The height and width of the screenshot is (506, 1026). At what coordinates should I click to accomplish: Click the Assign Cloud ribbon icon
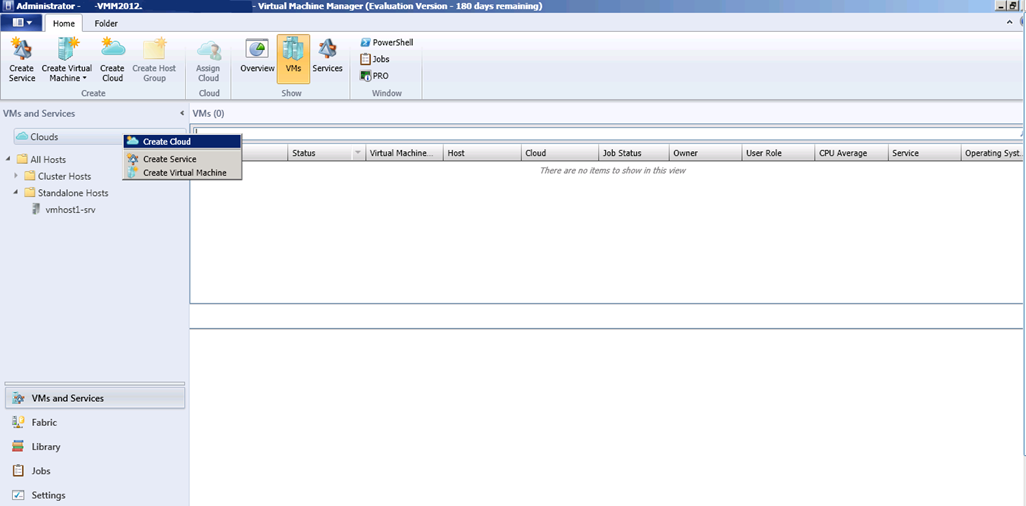[x=209, y=60]
